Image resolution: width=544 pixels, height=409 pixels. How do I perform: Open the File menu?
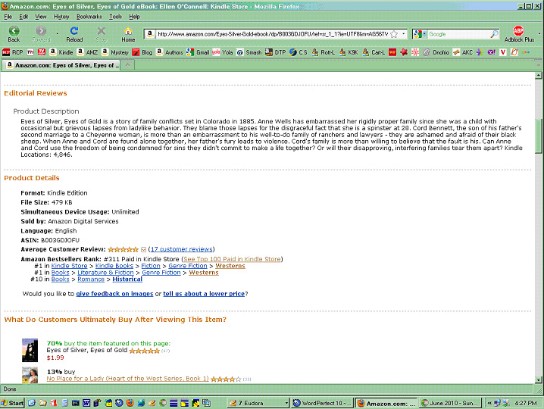8,16
